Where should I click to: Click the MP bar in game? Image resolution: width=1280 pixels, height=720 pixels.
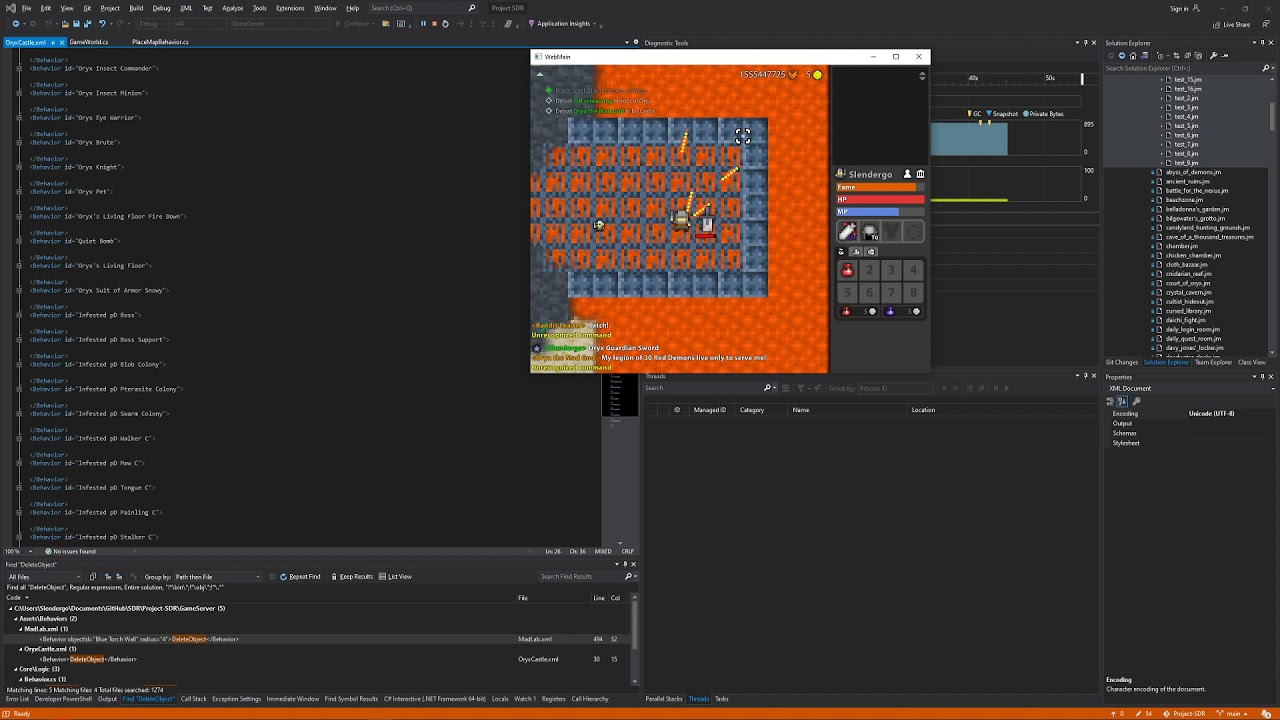click(x=880, y=211)
